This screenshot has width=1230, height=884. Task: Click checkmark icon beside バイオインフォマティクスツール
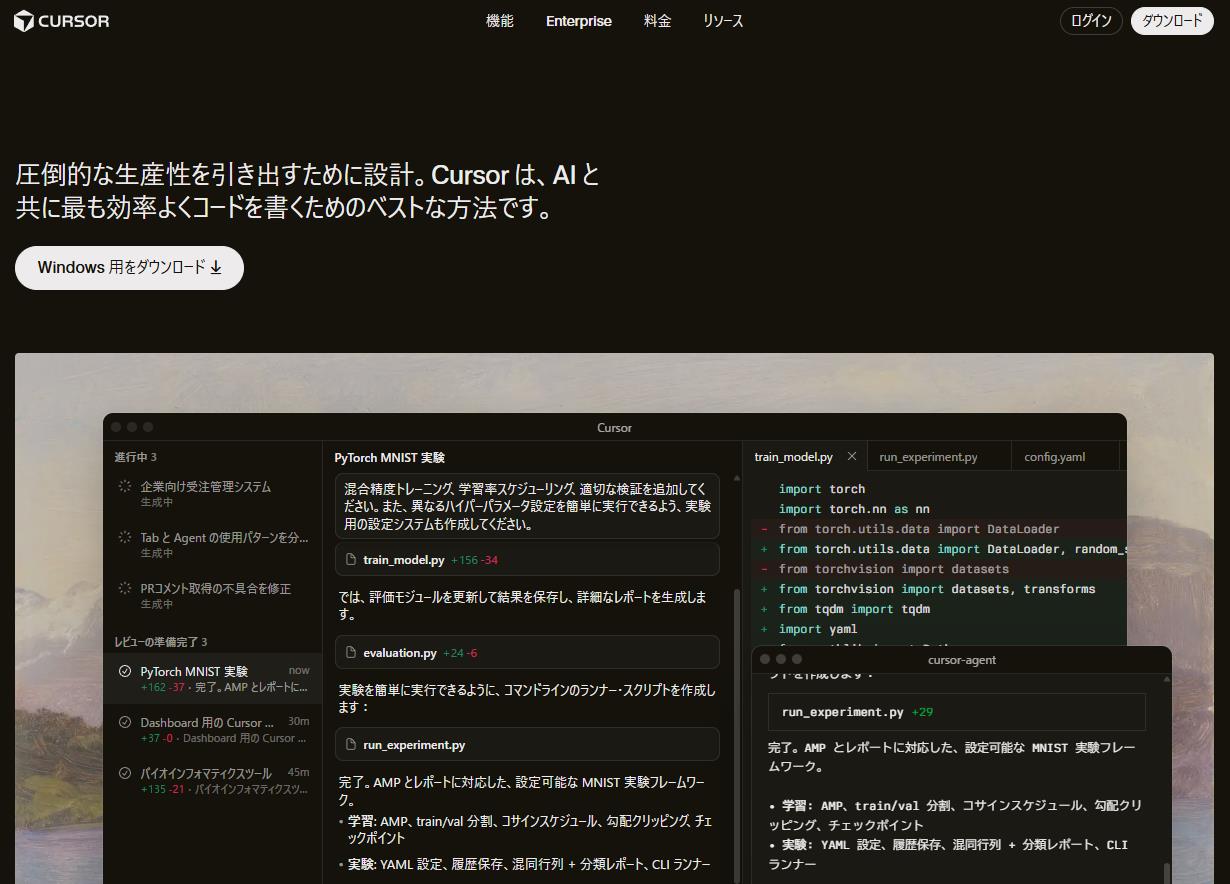pos(125,773)
